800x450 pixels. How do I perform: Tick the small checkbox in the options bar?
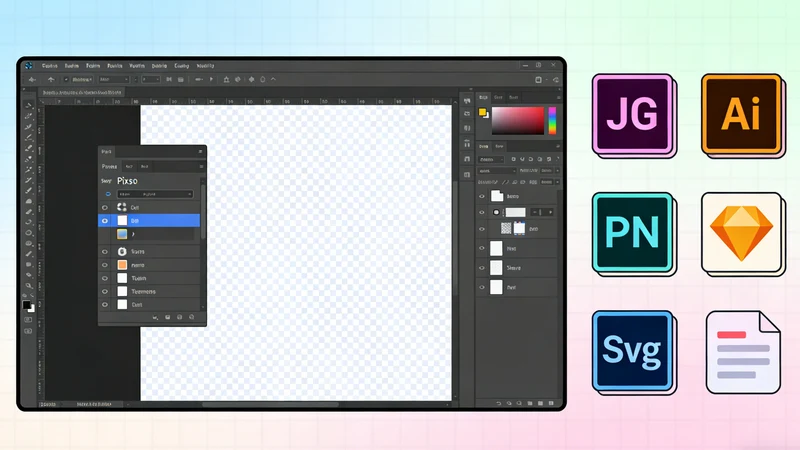click(66, 80)
